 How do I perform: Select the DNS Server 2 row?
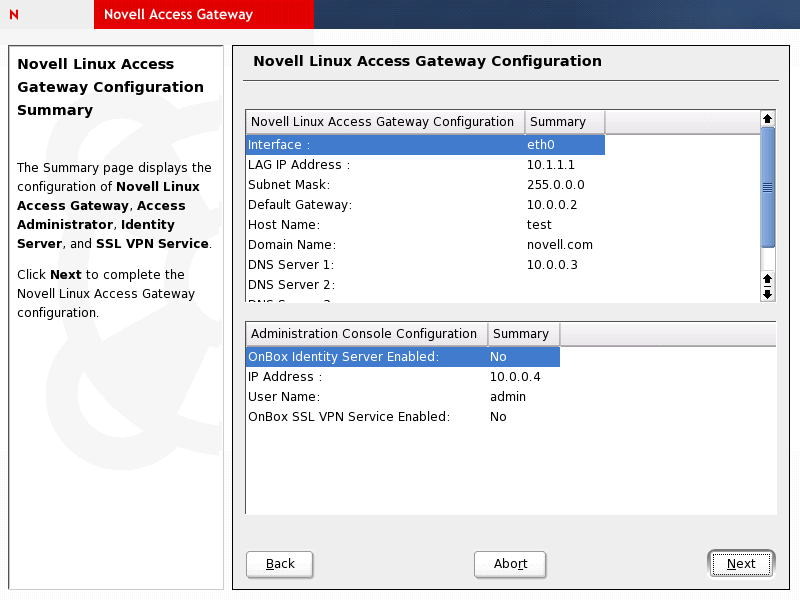pyautogui.click(x=425, y=284)
